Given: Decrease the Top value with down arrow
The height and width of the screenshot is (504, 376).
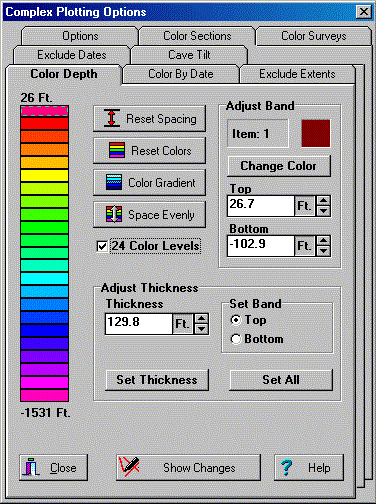Looking at the screenshot, I should [323, 211].
